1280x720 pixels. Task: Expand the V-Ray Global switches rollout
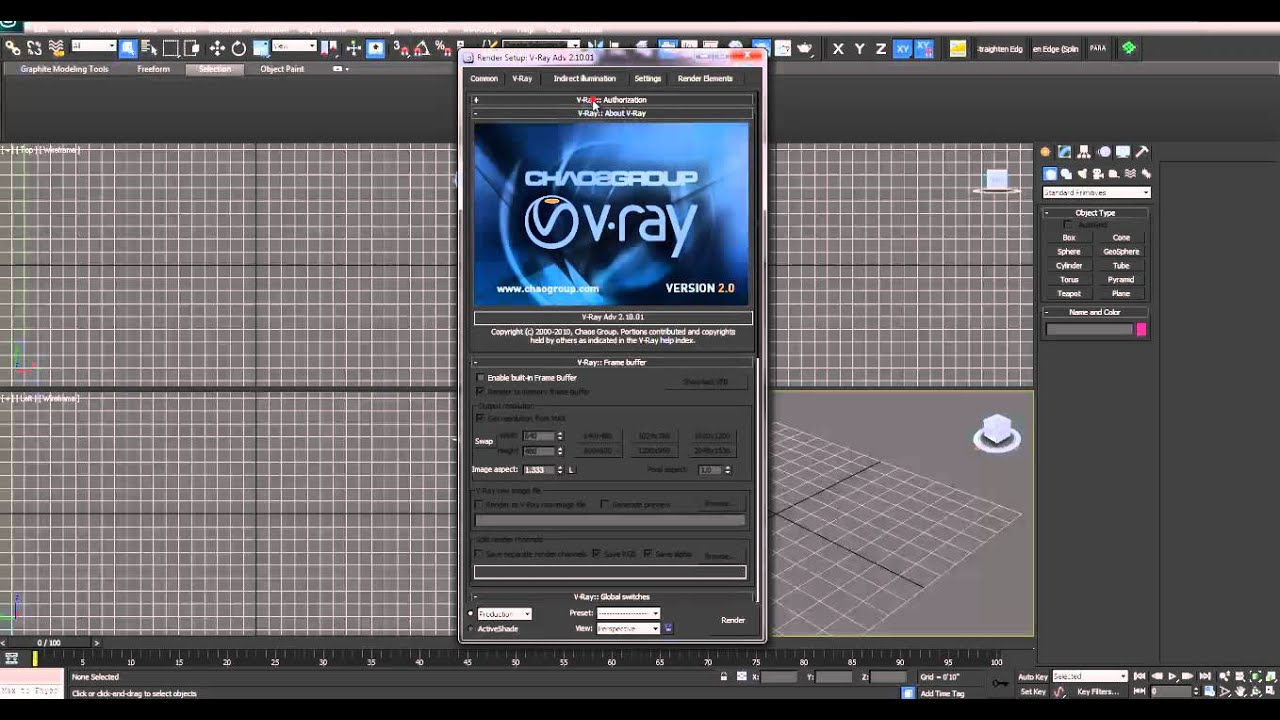click(x=612, y=597)
